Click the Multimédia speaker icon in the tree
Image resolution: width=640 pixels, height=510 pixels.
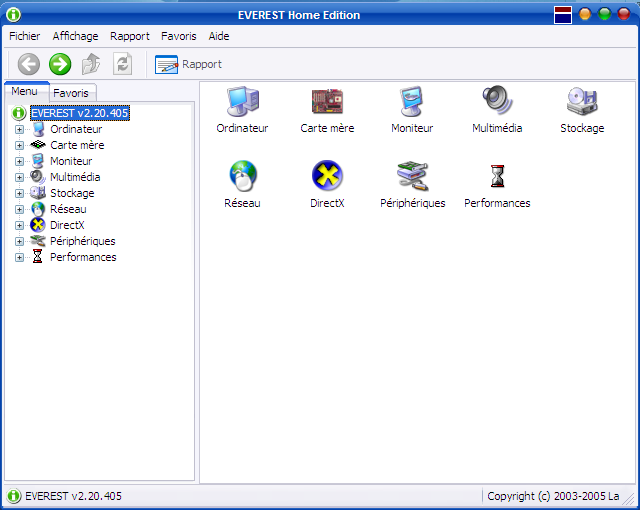(x=38, y=177)
